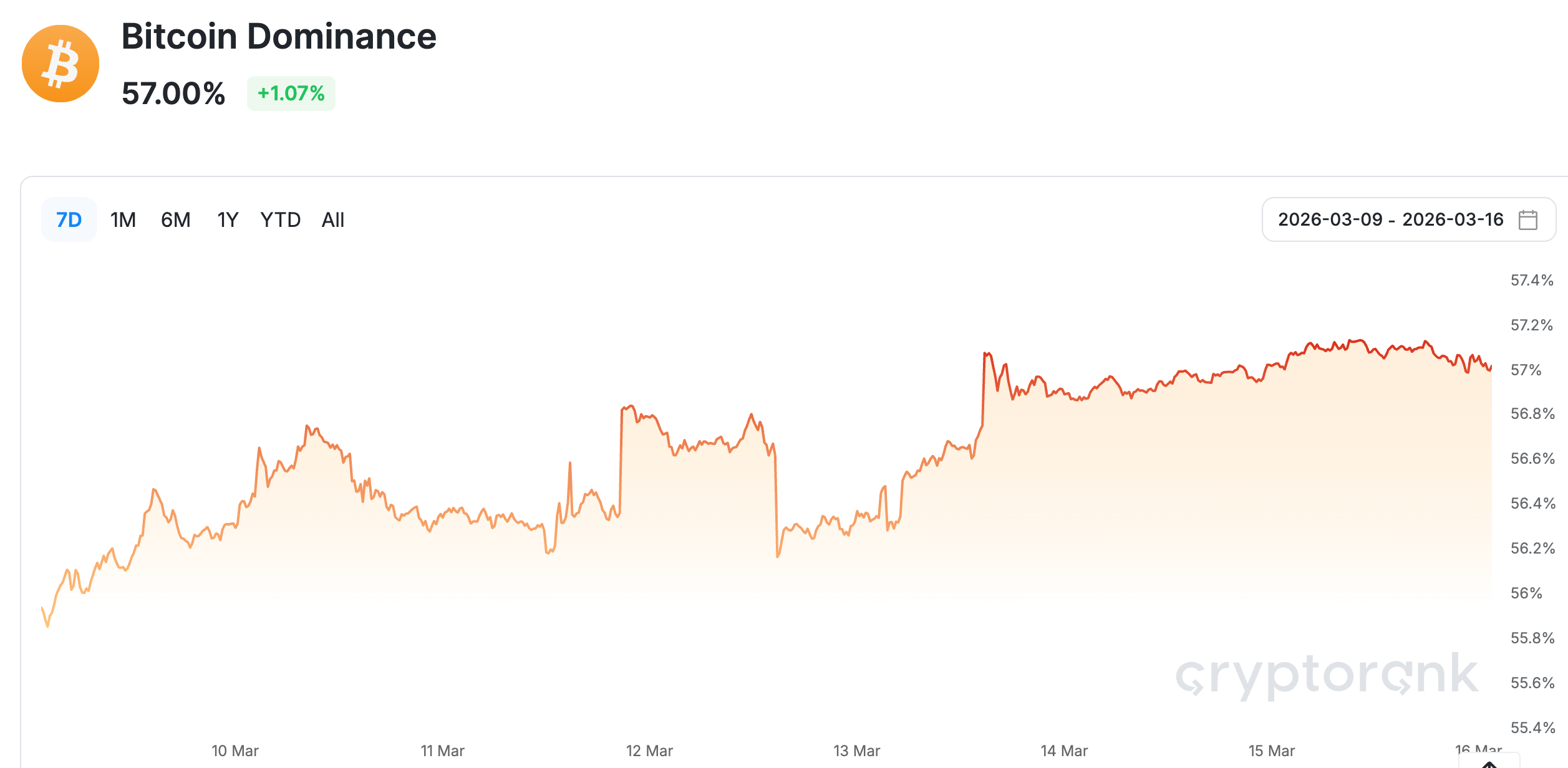Screen dimensions: 1568x768
Task: Switch chart to 1M range
Action: point(123,220)
